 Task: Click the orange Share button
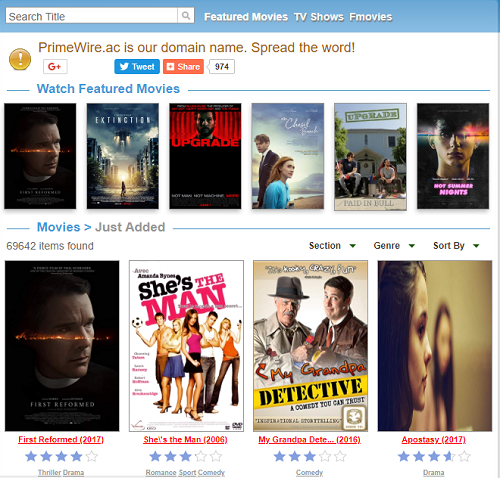183,67
